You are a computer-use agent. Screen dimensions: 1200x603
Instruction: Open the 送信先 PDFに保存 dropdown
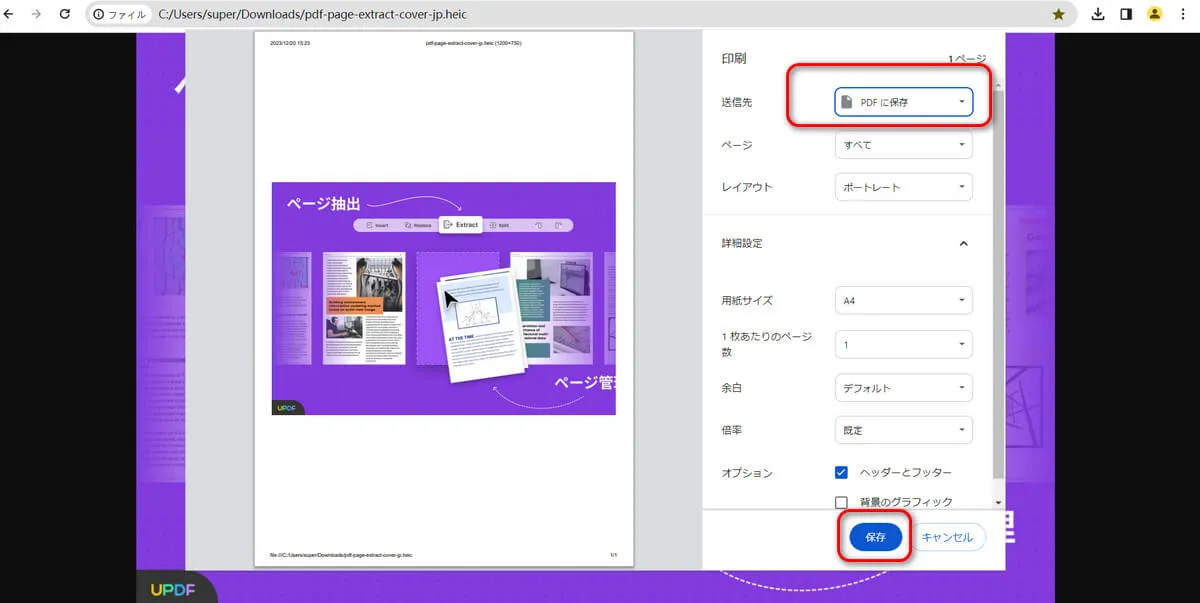tap(903, 102)
